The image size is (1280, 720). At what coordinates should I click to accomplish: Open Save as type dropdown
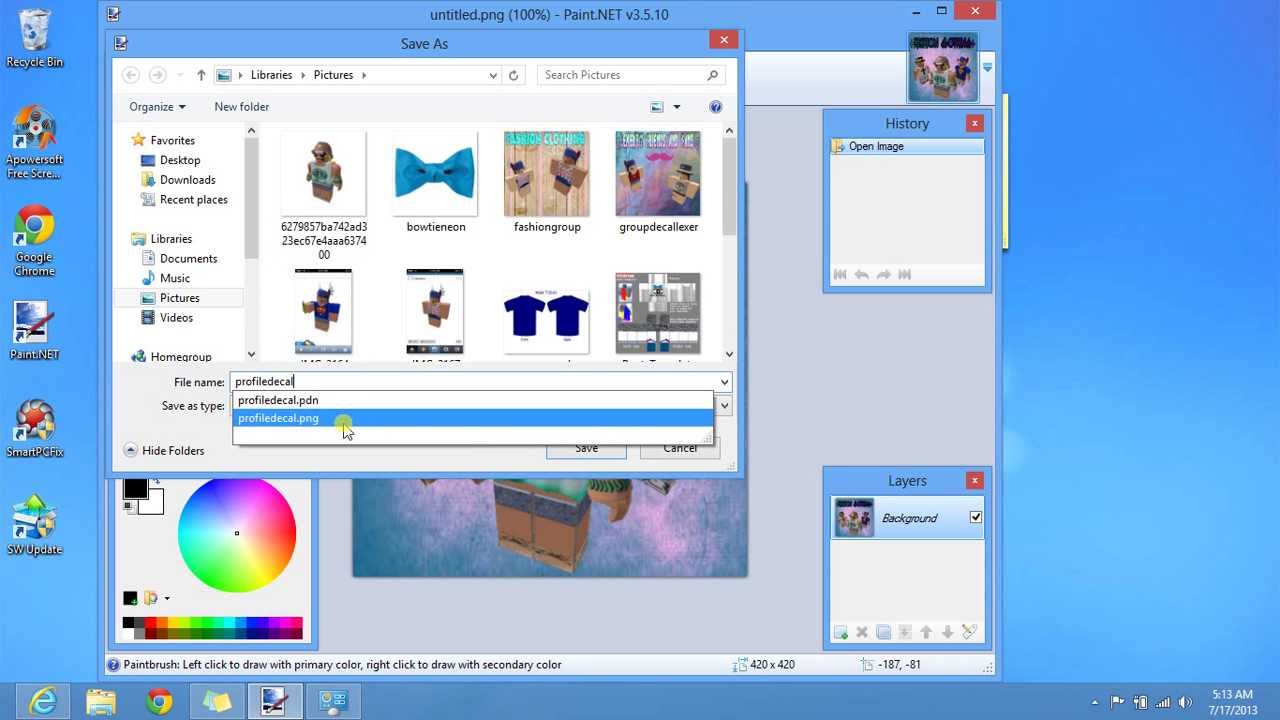(x=724, y=406)
